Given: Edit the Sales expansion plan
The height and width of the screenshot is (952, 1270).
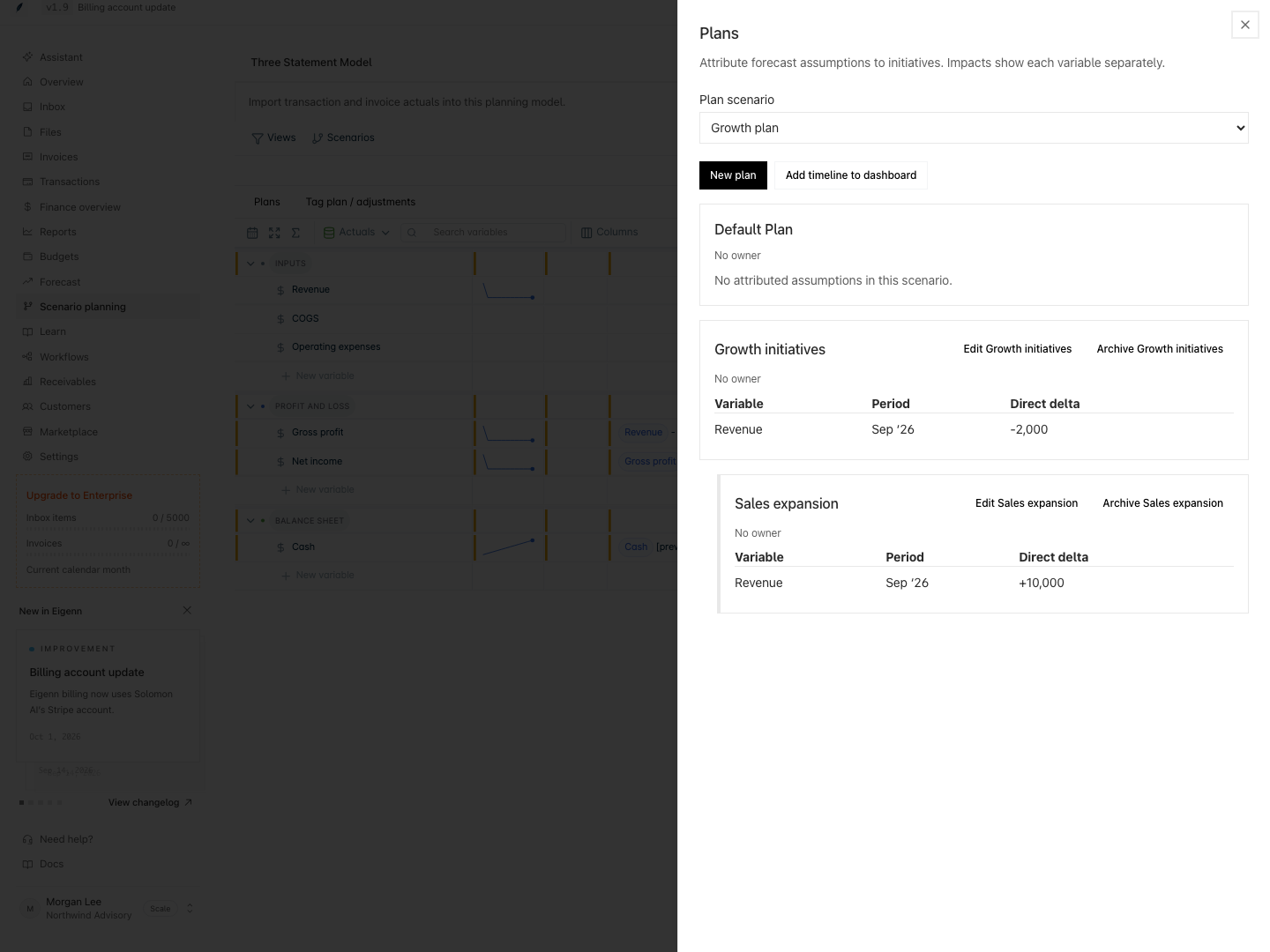Looking at the screenshot, I should (x=1027, y=503).
